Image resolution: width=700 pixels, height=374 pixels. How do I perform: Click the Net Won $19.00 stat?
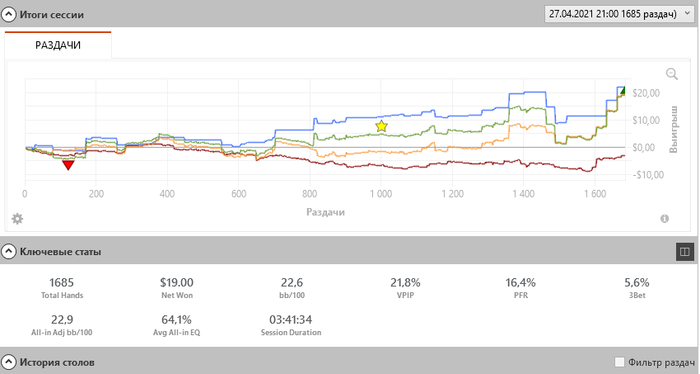[177, 288]
